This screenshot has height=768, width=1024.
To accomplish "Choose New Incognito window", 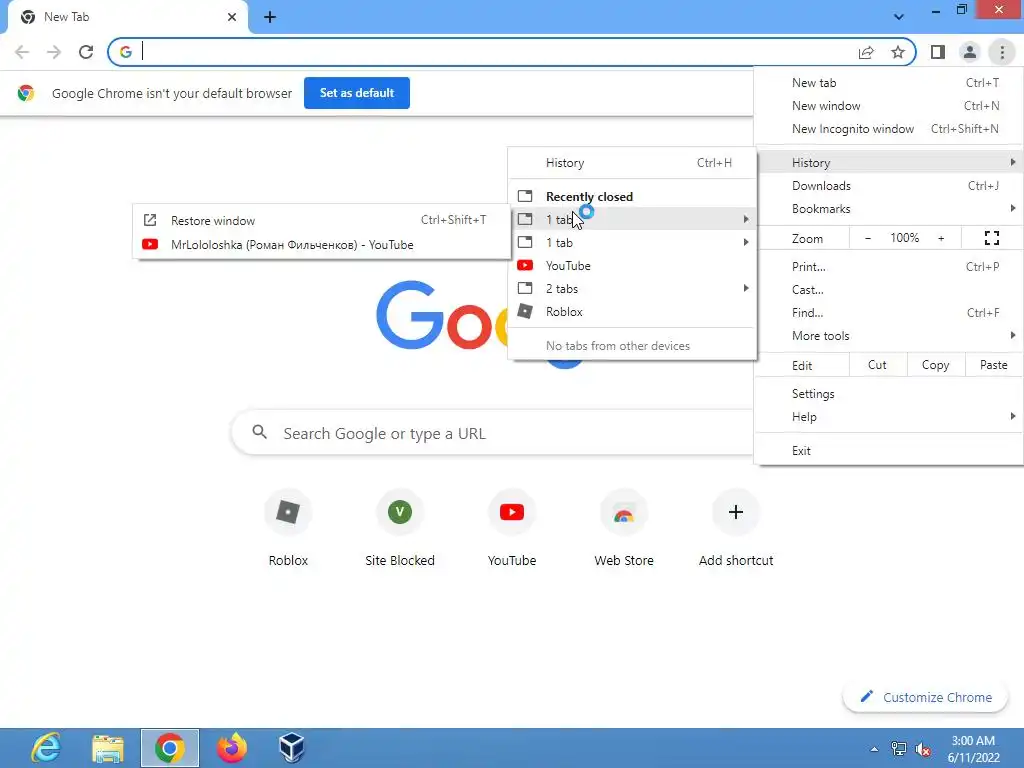I will click(889, 129).
